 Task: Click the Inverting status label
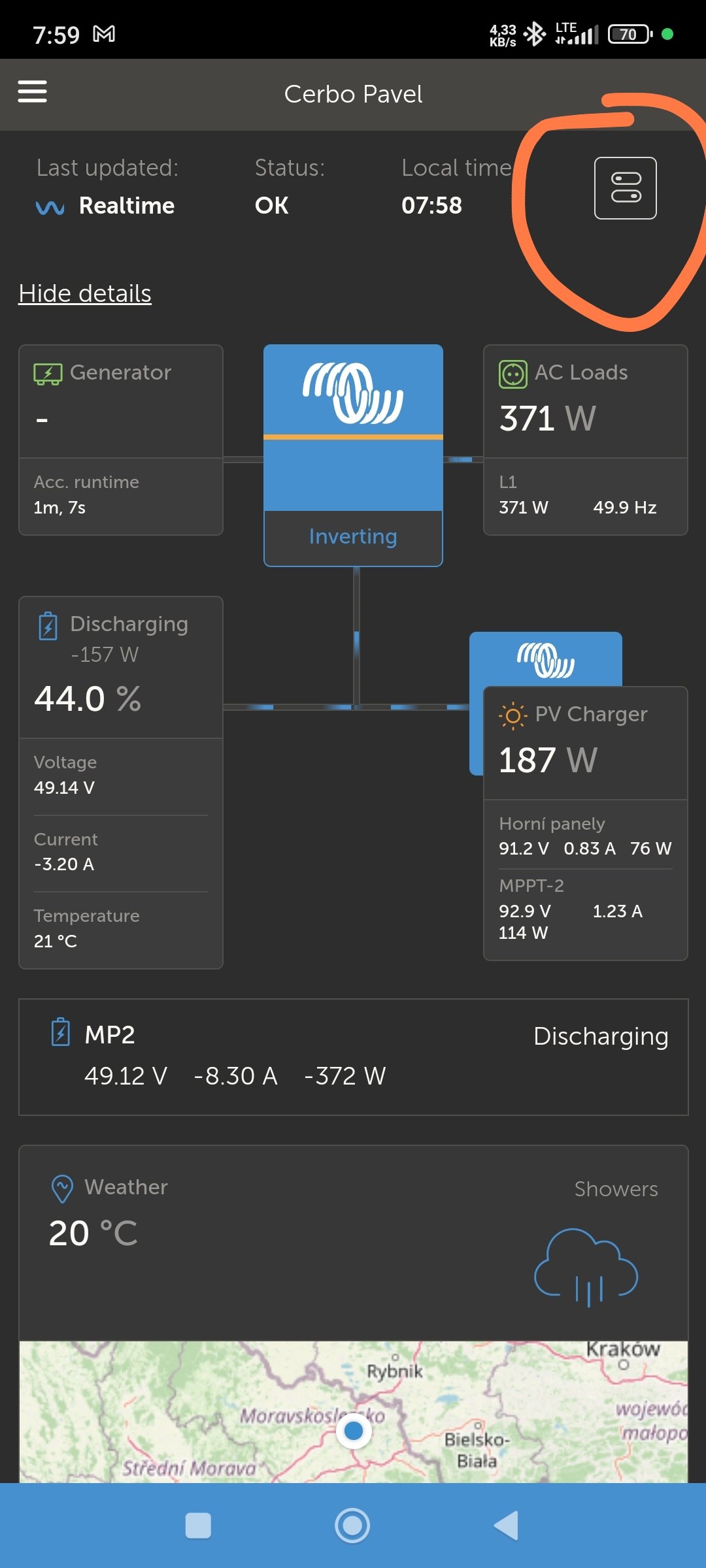(353, 537)
